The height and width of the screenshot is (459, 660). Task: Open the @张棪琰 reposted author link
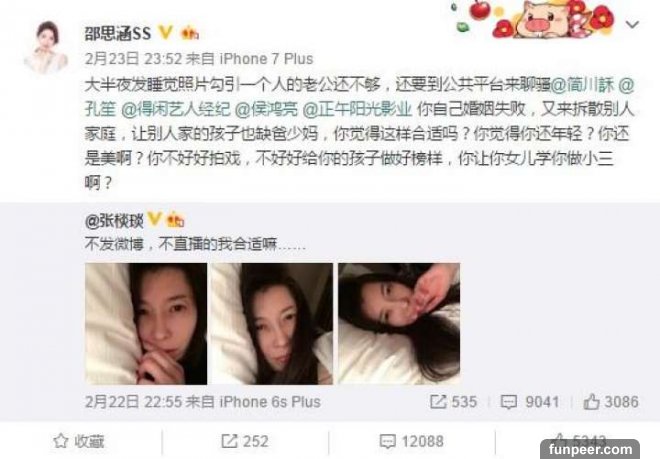[114, 220]
